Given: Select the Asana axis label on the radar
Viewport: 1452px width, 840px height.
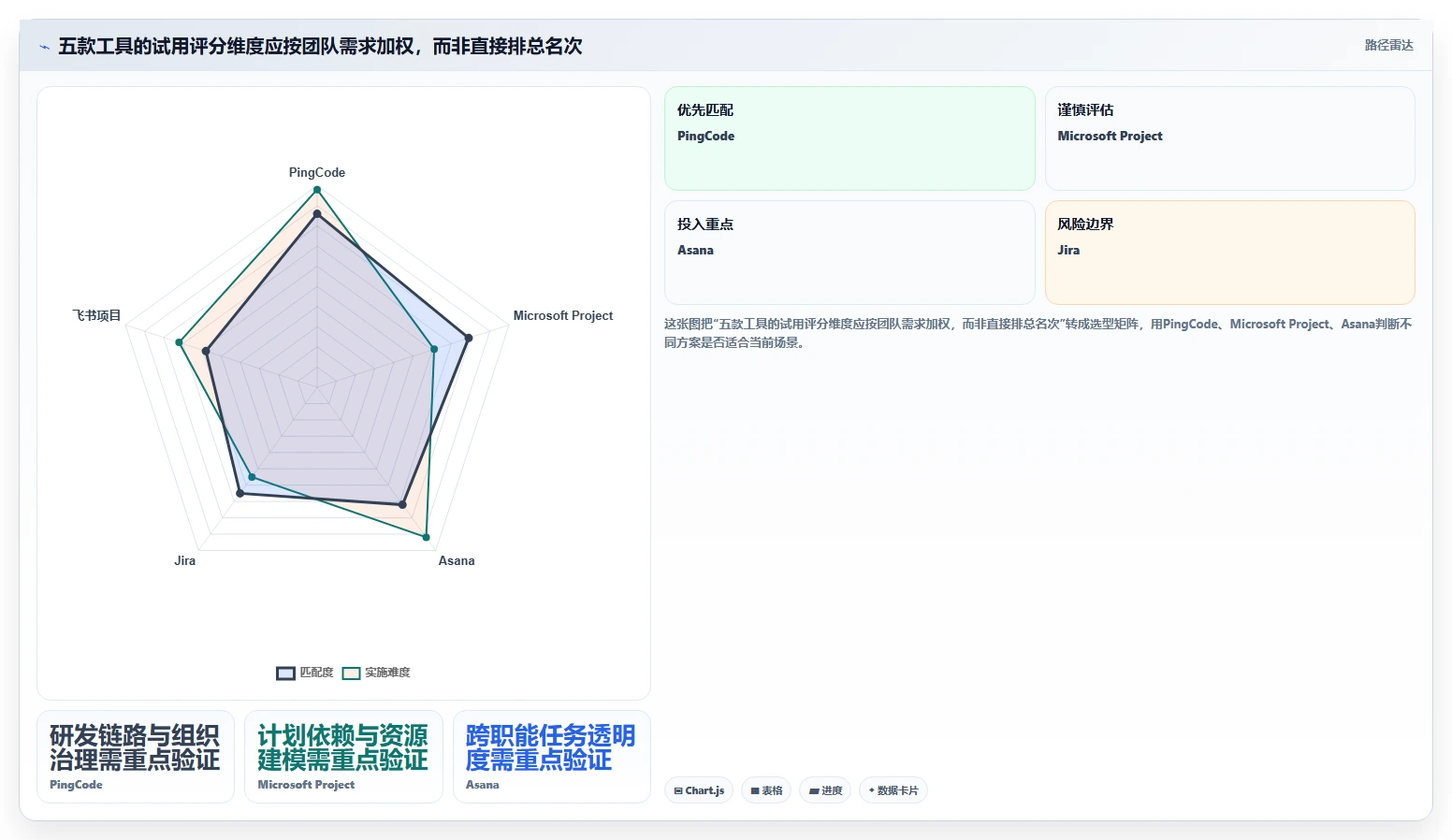Looking at the screenshot, I should (457, 560).
